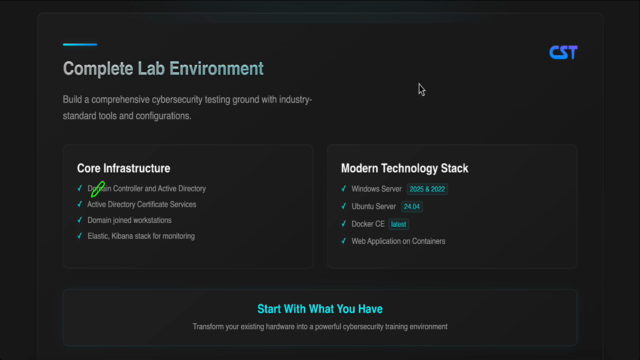Click 'Active Directory Certificate Services' text
The height and width of the screenshot is (360, 640).
[142, 204]
